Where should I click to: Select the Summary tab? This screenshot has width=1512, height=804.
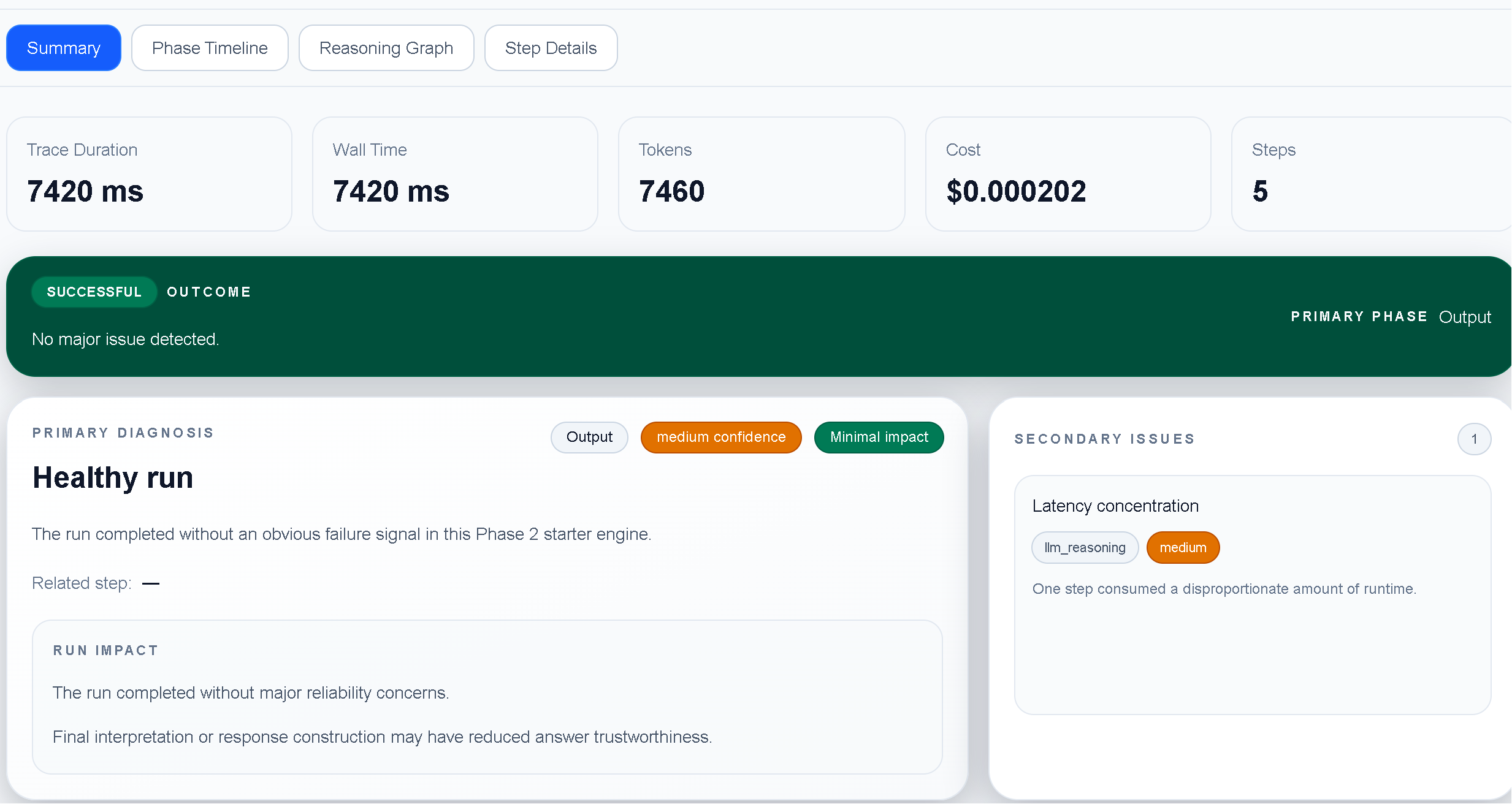pos(64,48)
